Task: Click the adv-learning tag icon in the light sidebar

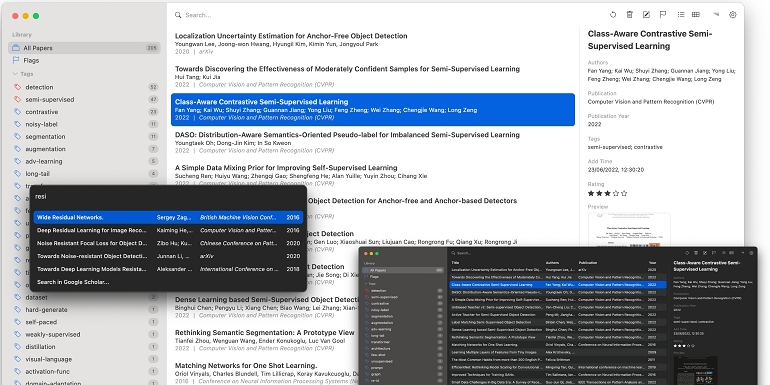Action: coord(18,161)
